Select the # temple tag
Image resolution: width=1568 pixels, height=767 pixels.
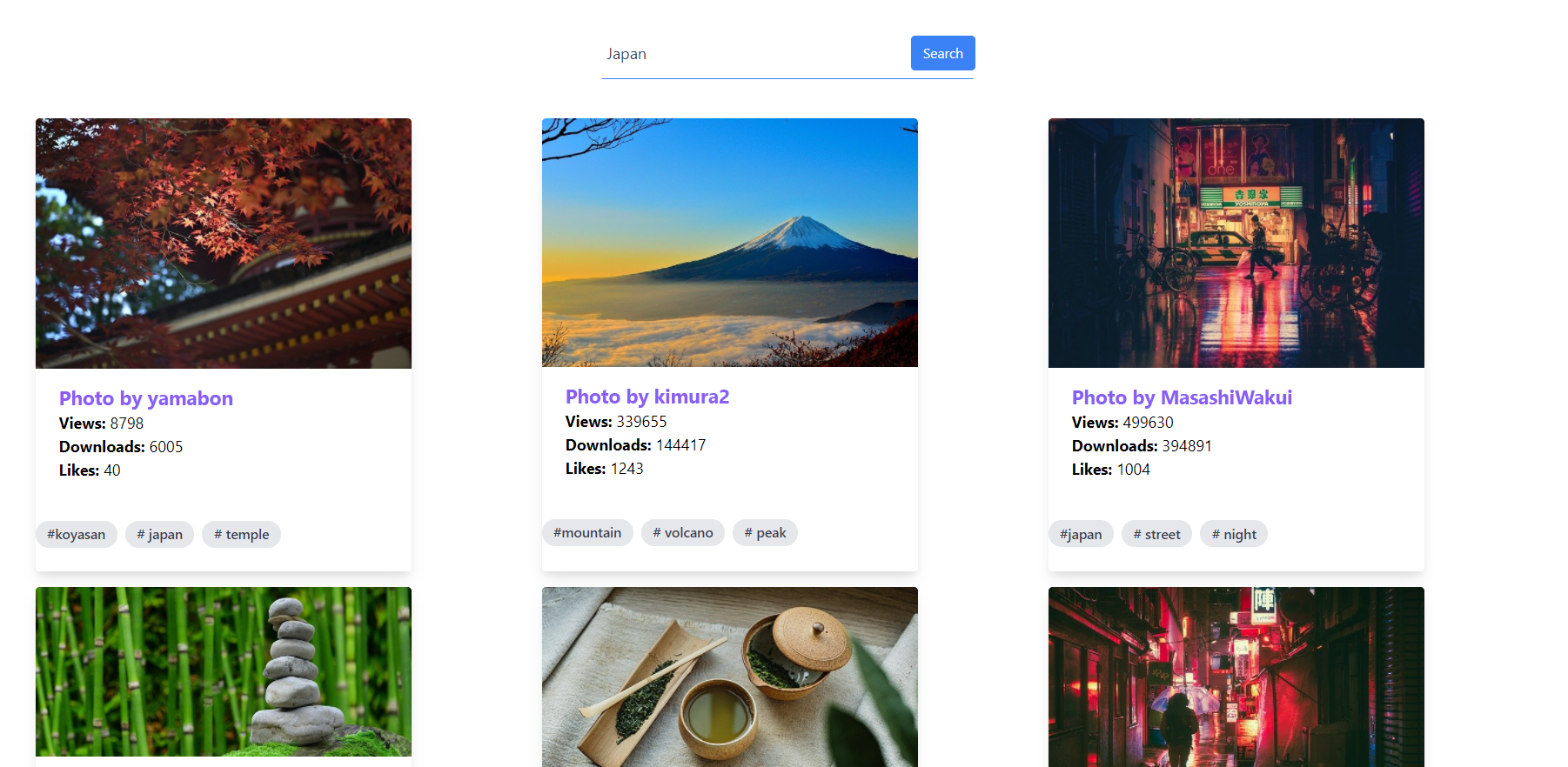coord(241,534)
